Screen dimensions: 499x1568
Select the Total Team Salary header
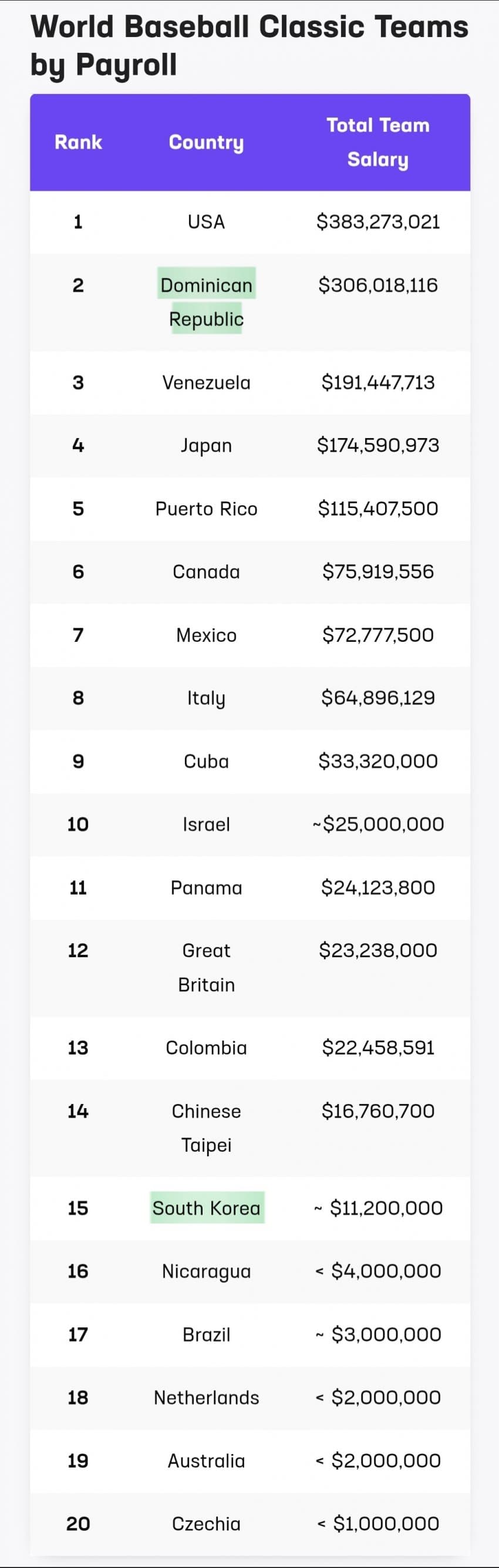(378, 143)
